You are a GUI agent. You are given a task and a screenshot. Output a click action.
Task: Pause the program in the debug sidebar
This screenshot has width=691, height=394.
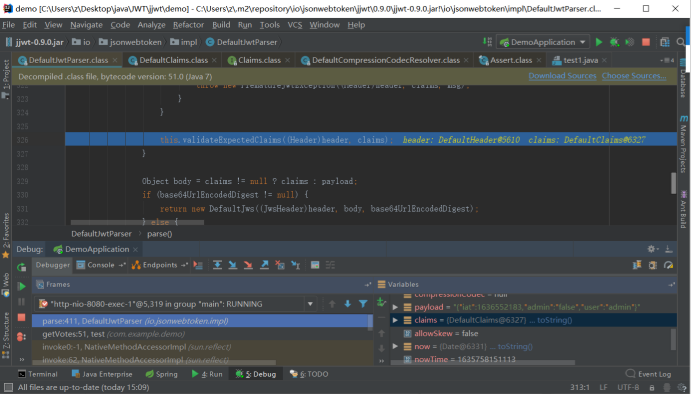point(21,302)
